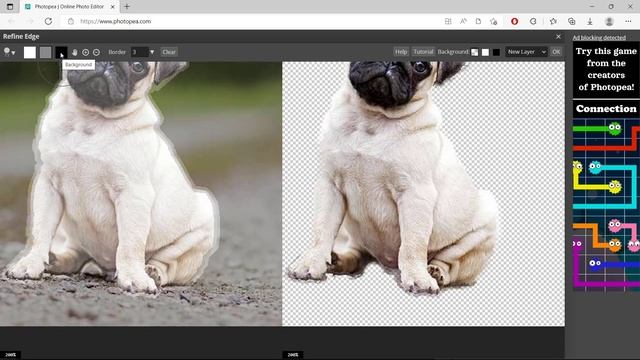Click the right cutout result preview
640x360 pixels.
423,194
